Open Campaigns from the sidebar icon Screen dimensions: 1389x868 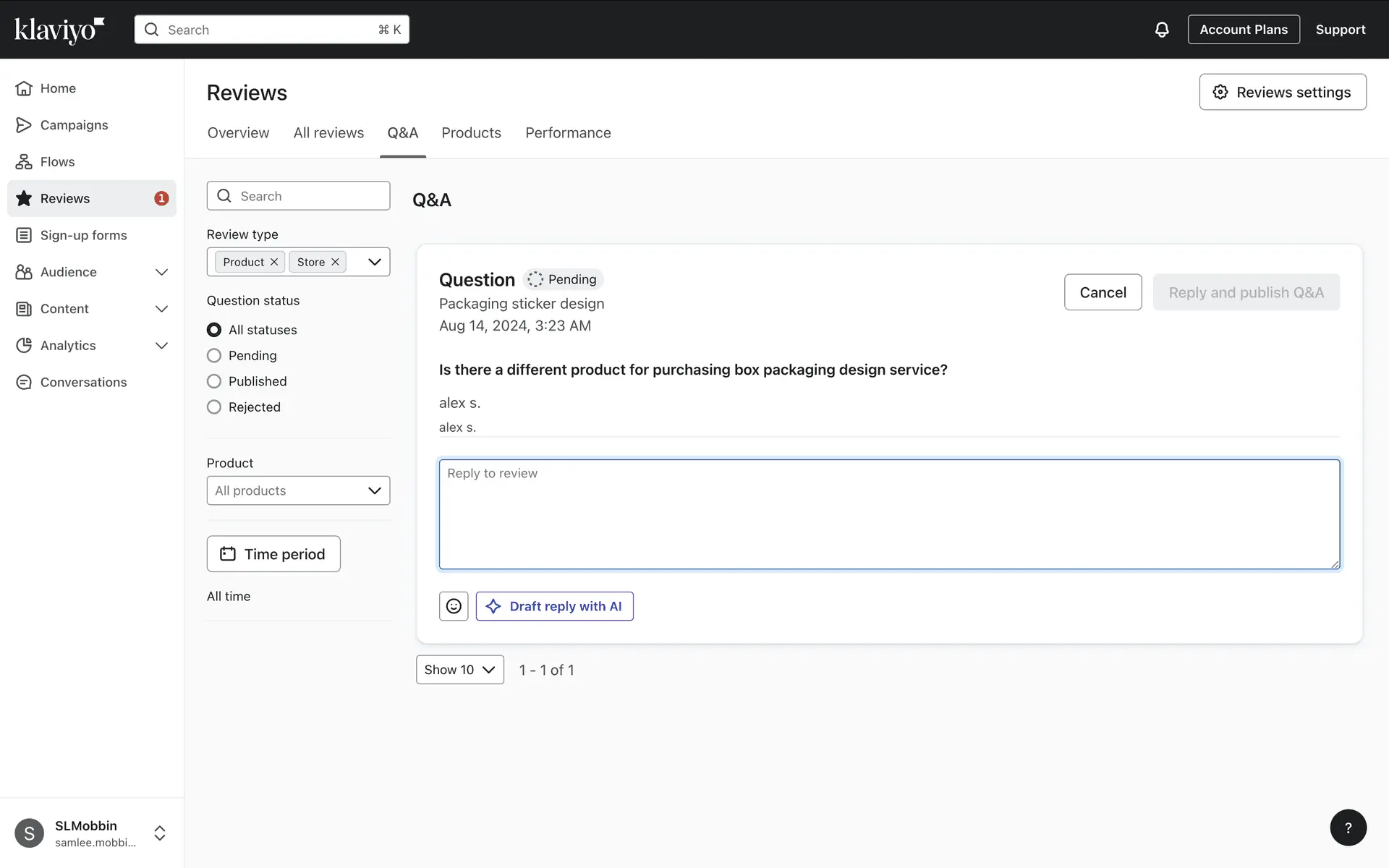point(24,125)
